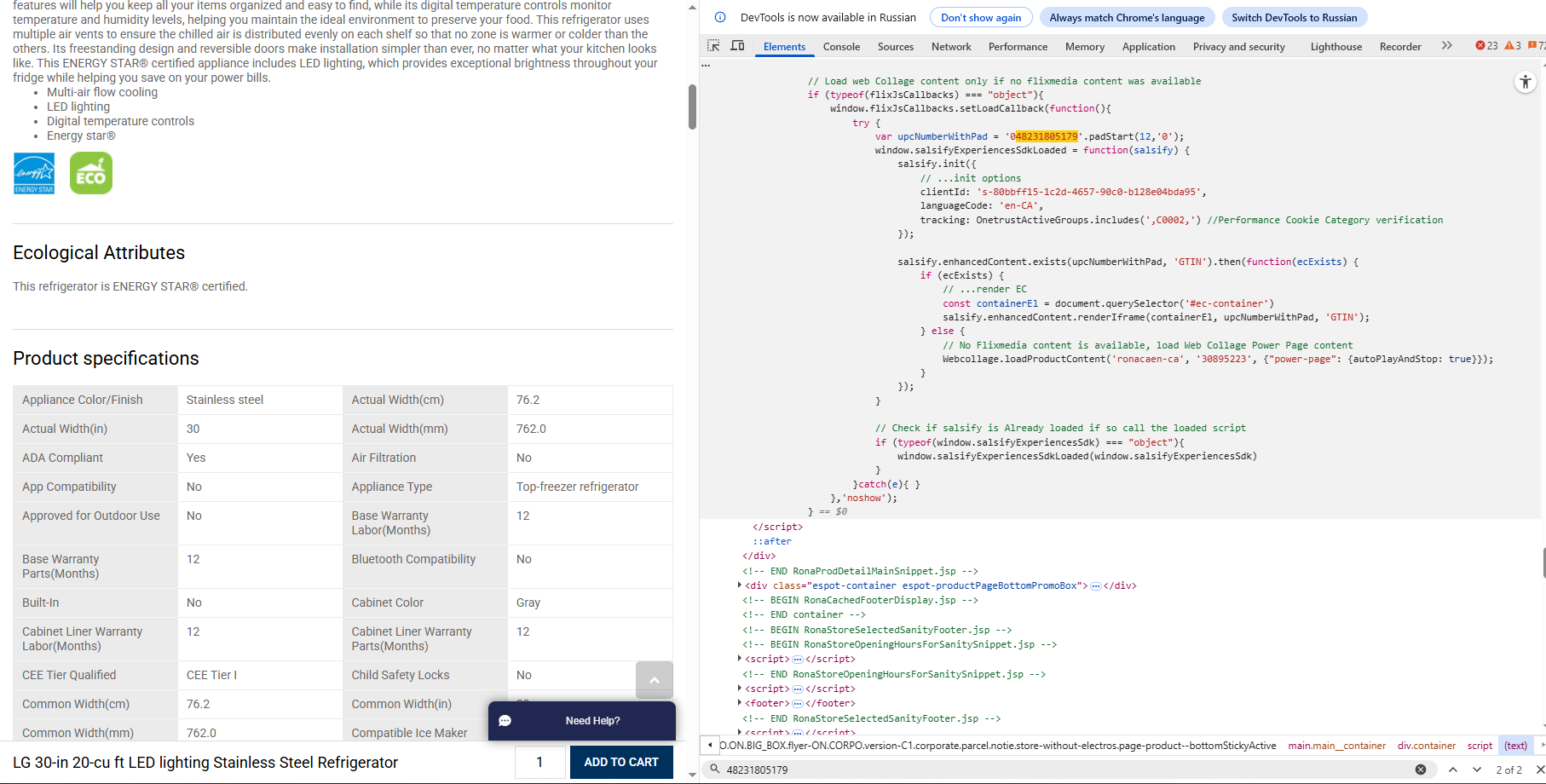This screenshot has height=784, width=1546.
Task: Click the page scrollbar down arrow
Action: [x=692, y=775]
